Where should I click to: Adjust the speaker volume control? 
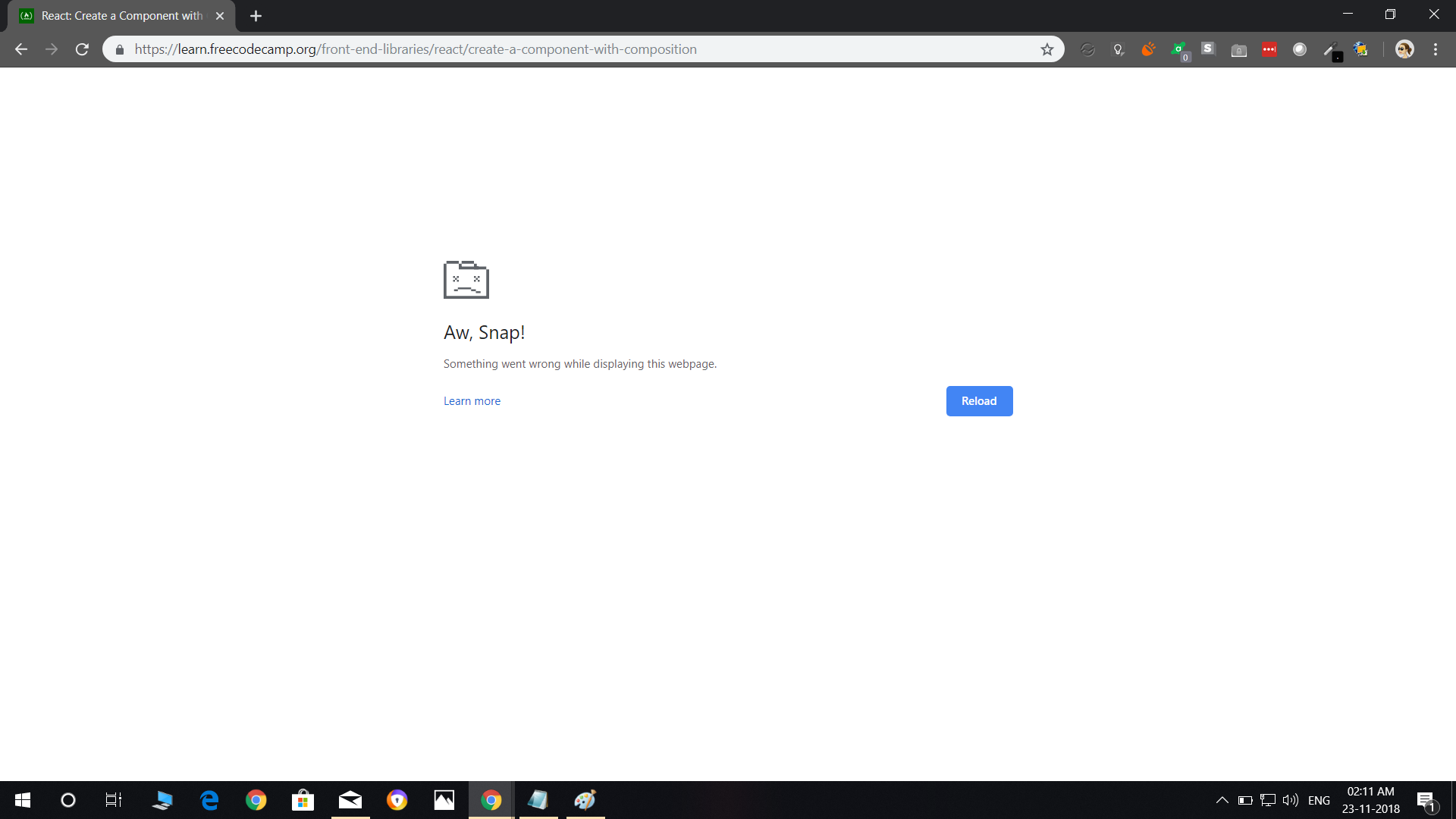tap(1291, 800)
